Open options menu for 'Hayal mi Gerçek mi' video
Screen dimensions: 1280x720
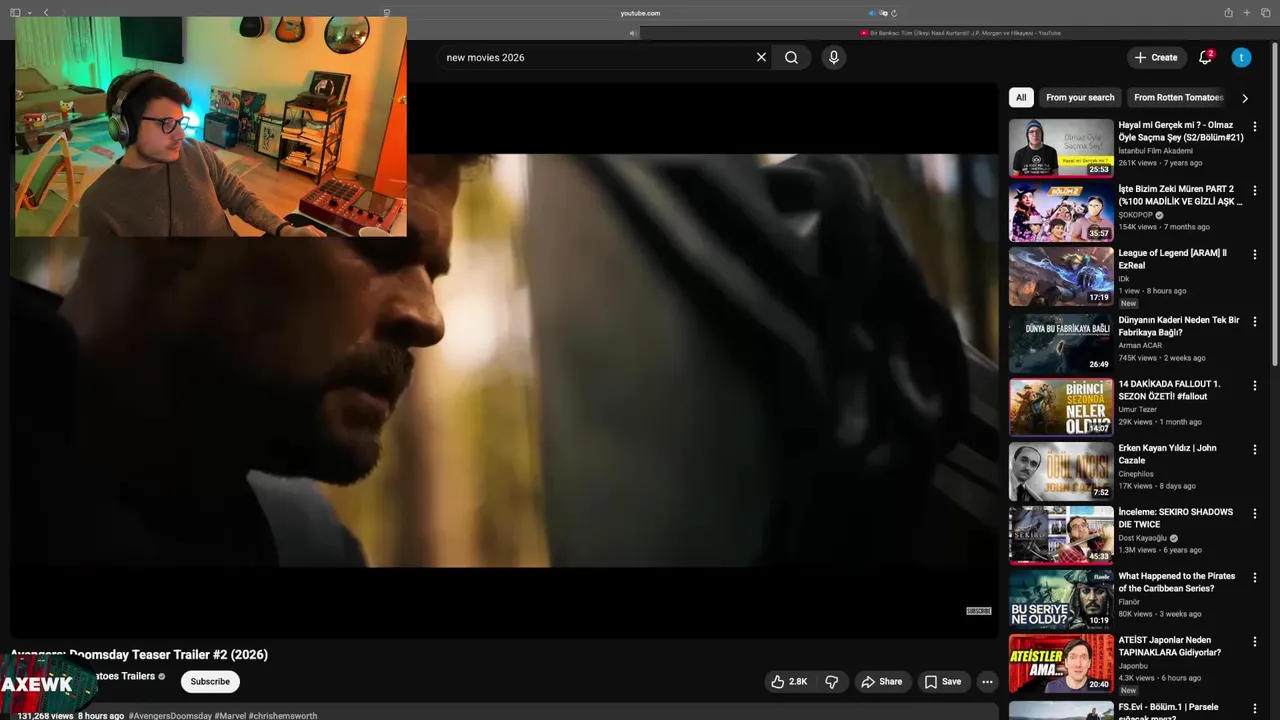point(1255,127)
